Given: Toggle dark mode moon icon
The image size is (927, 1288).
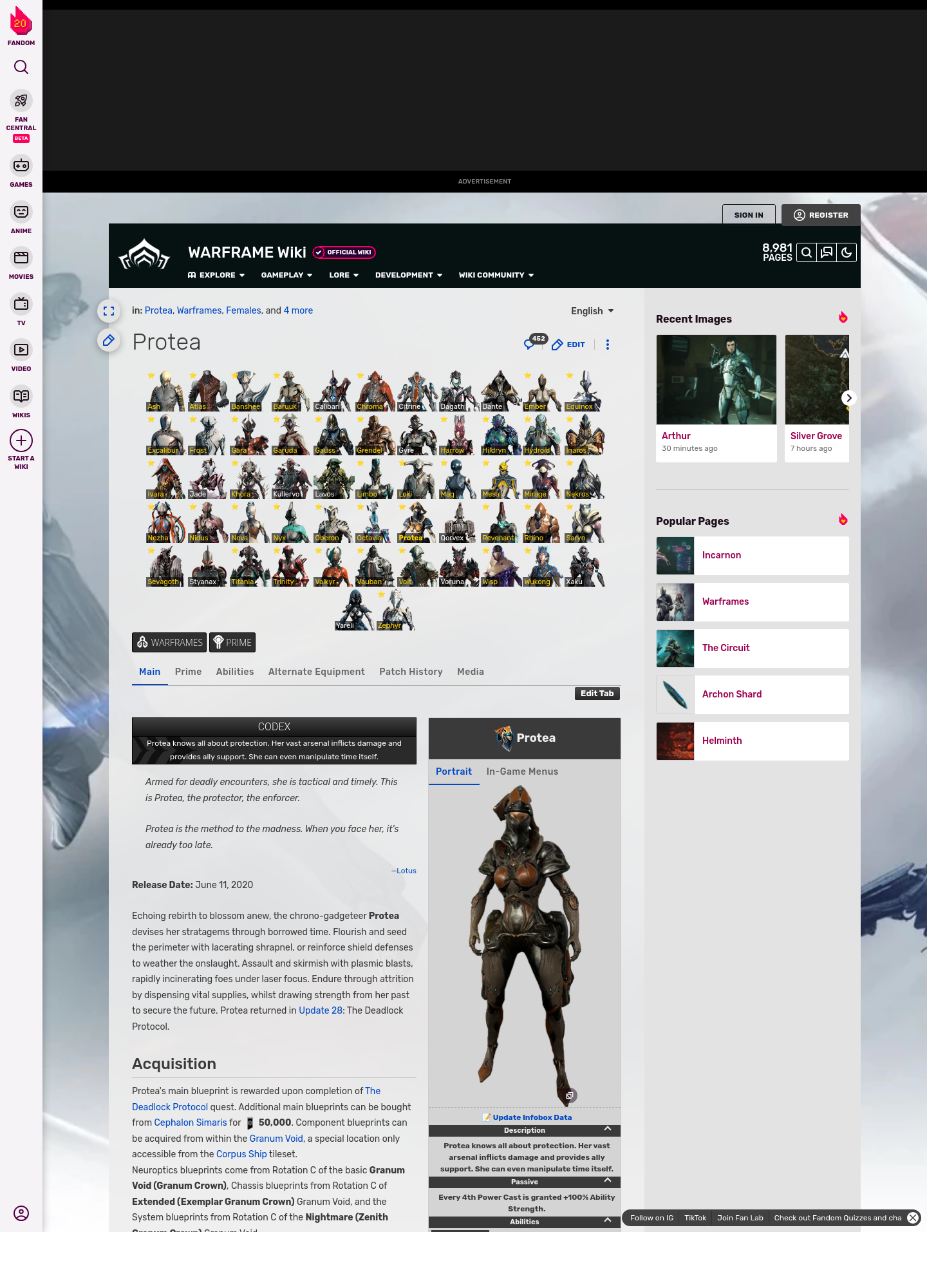Looking at the screenshot, I should 847,252.
